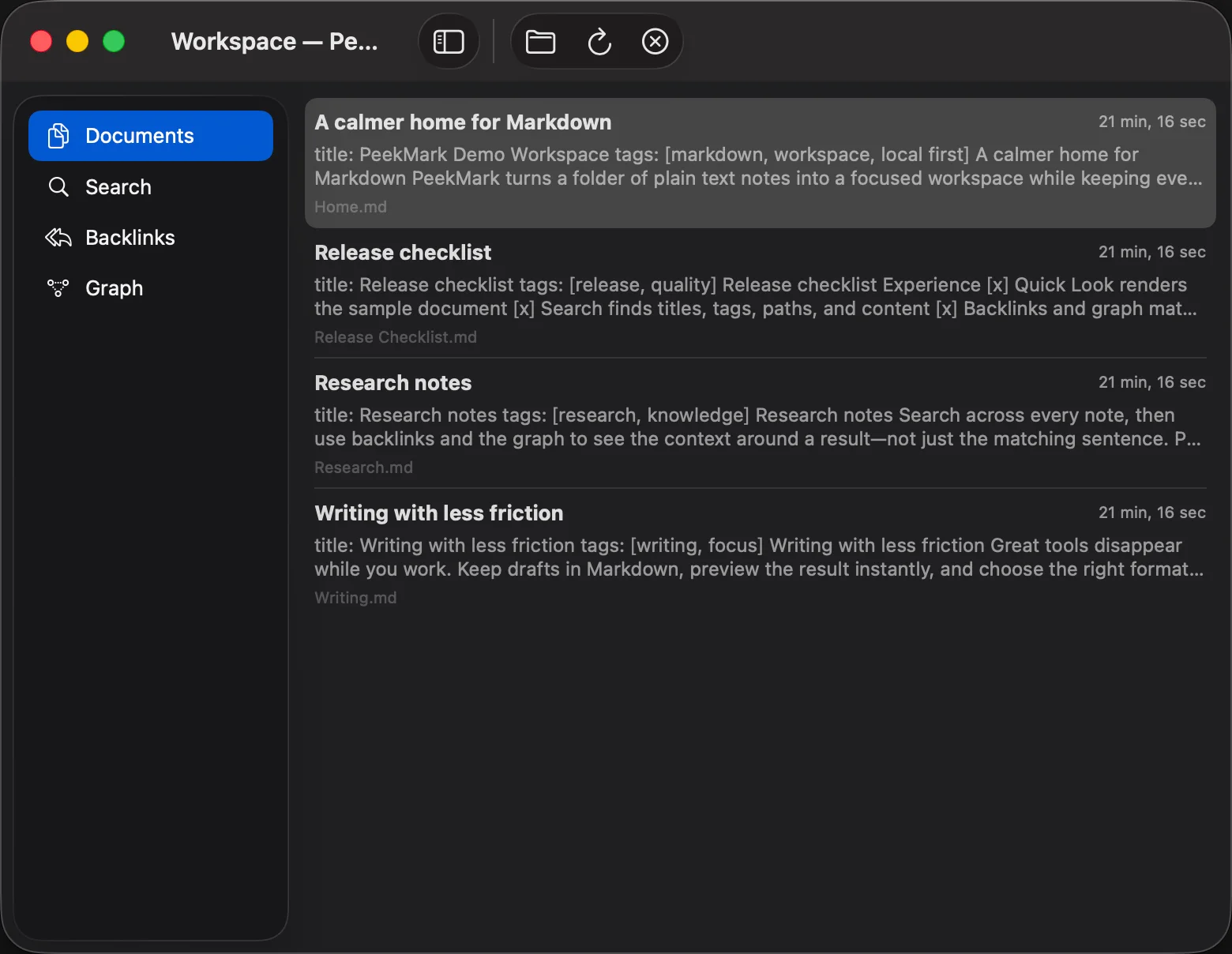Click the Home.md file name
1232x954 pixels.
pos(351,207)
